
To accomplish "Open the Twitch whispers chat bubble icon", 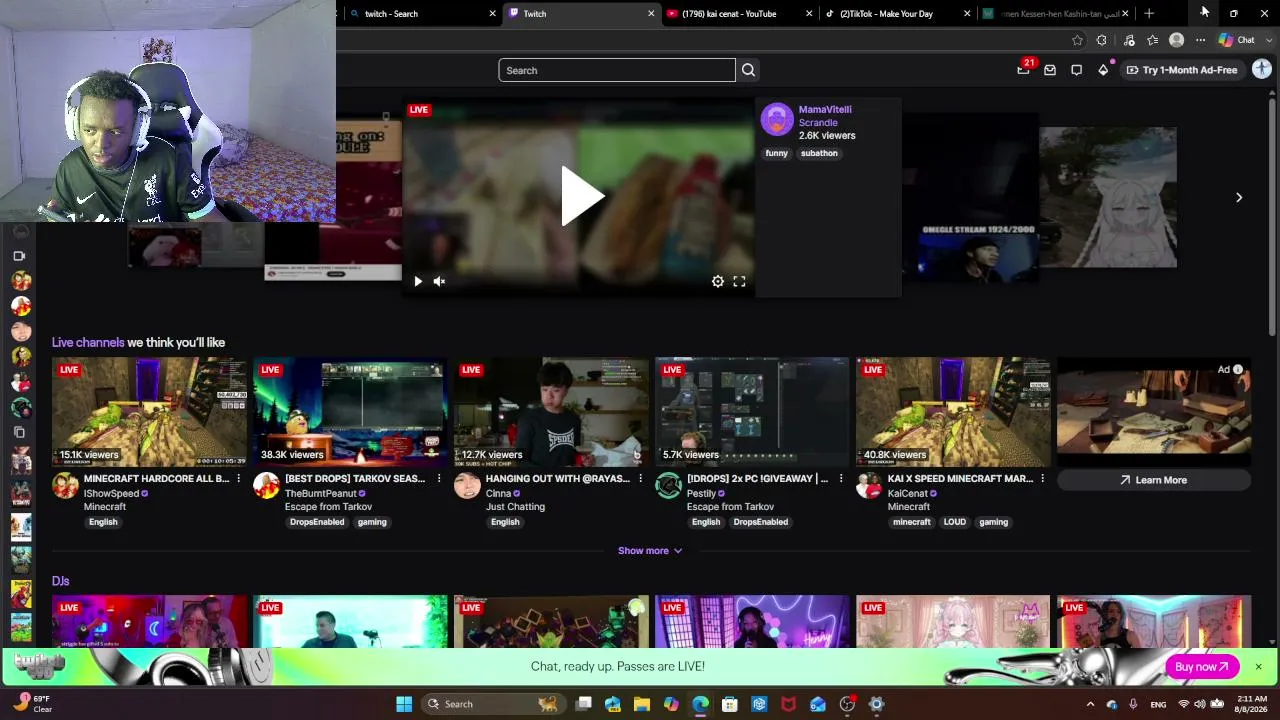I will (x=1076, y=70).
